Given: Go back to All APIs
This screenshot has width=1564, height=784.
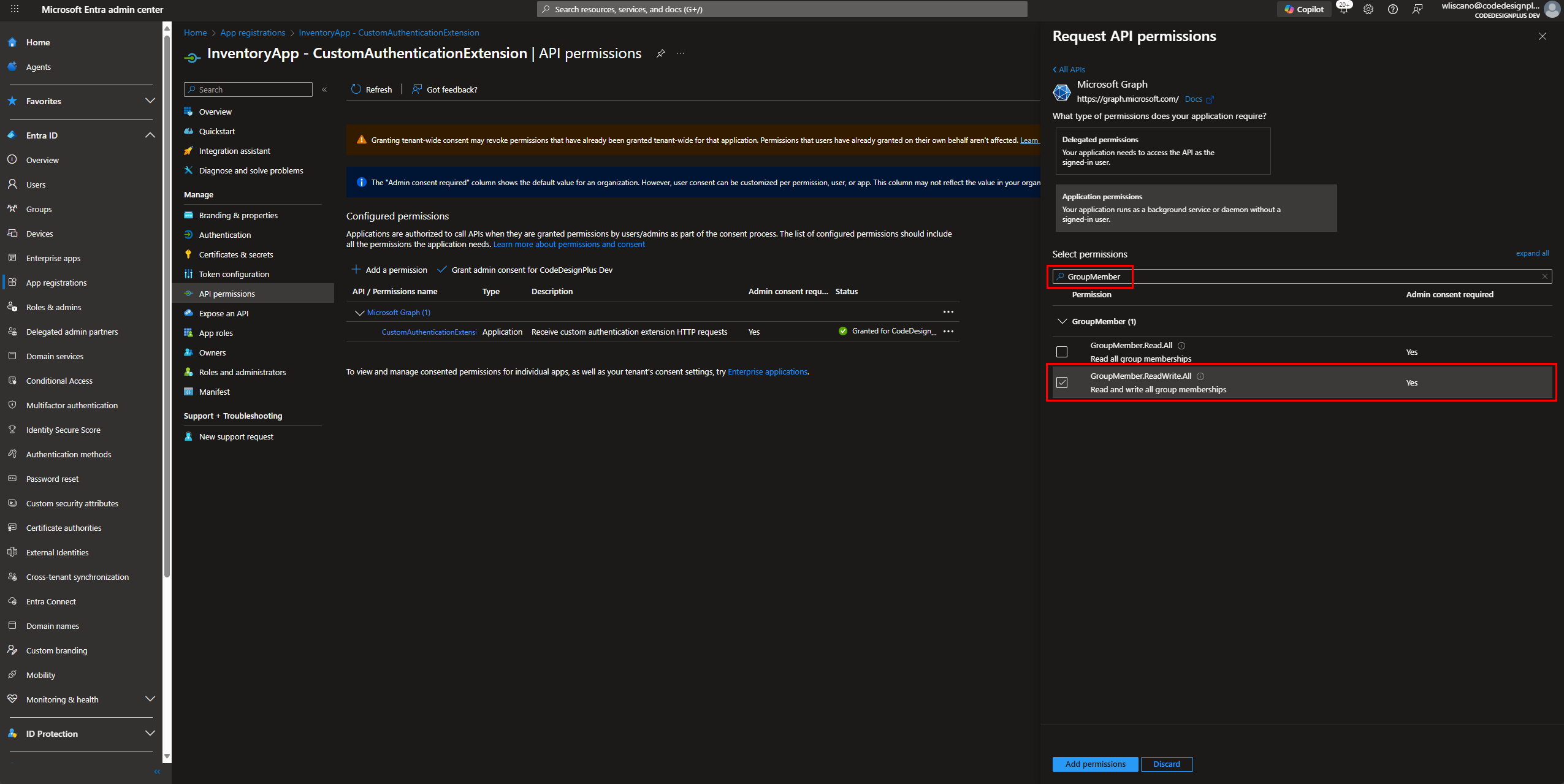Looking at the screenshot, I should [1069, 69].
